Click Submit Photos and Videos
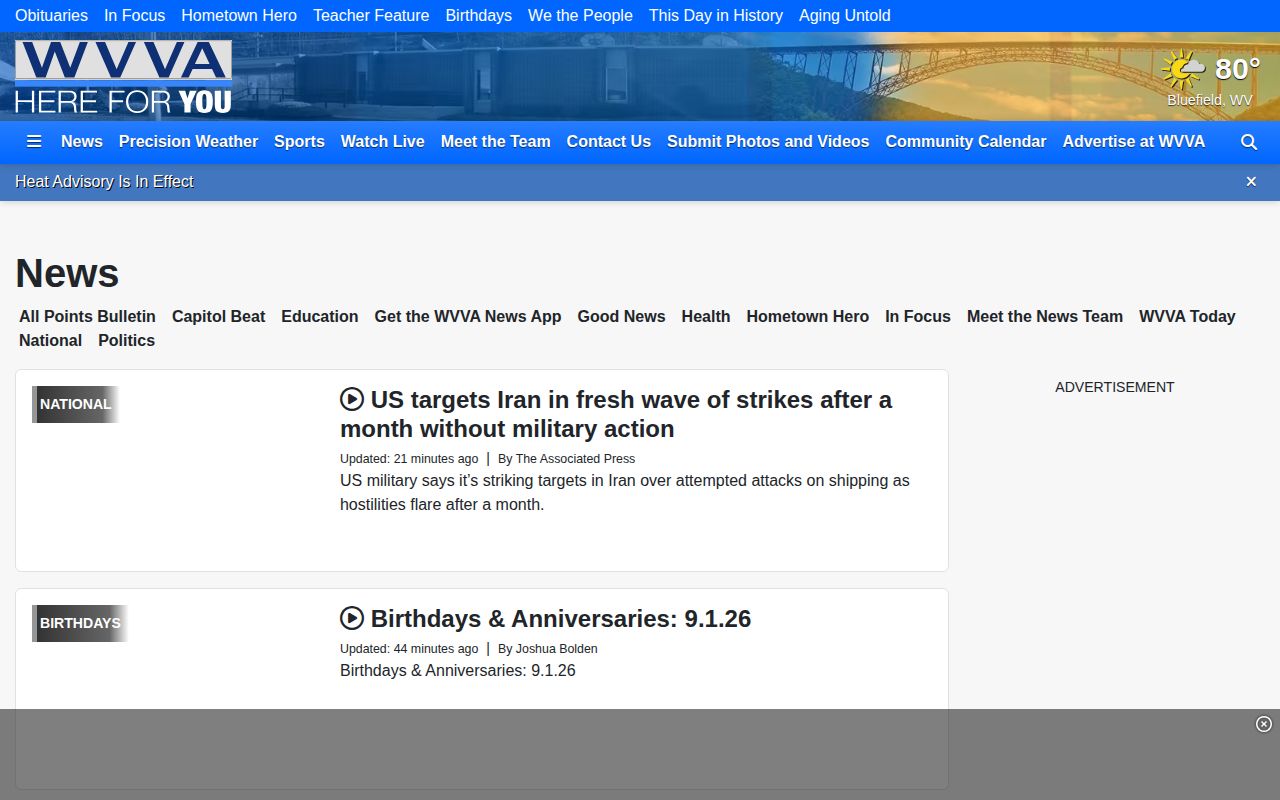Viewport: 1280px width, 800px height. 768,142
